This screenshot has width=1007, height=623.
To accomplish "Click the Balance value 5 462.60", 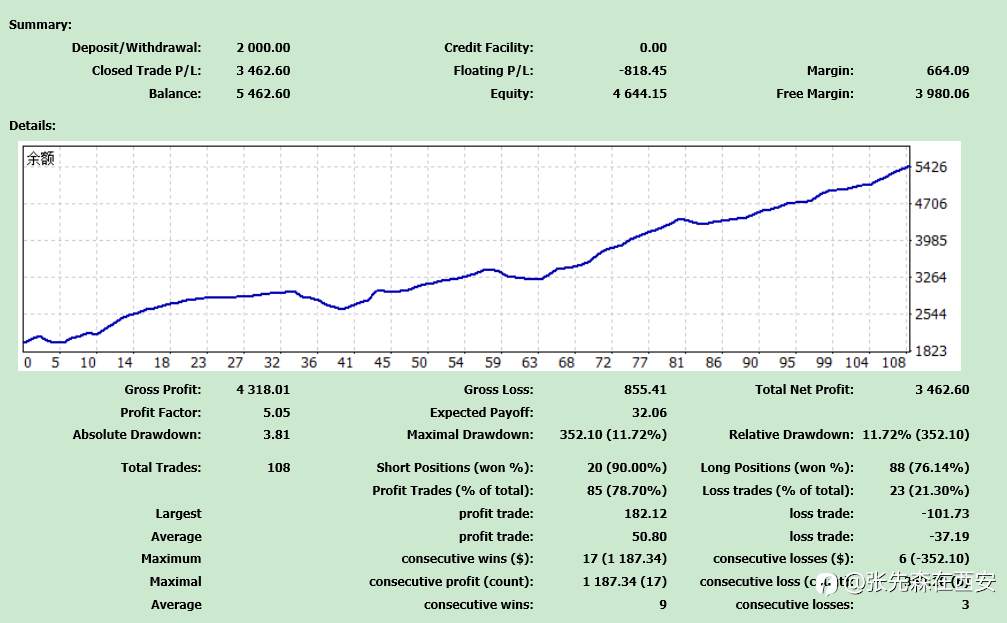I will pyautogui.click(x=263, y=94).
